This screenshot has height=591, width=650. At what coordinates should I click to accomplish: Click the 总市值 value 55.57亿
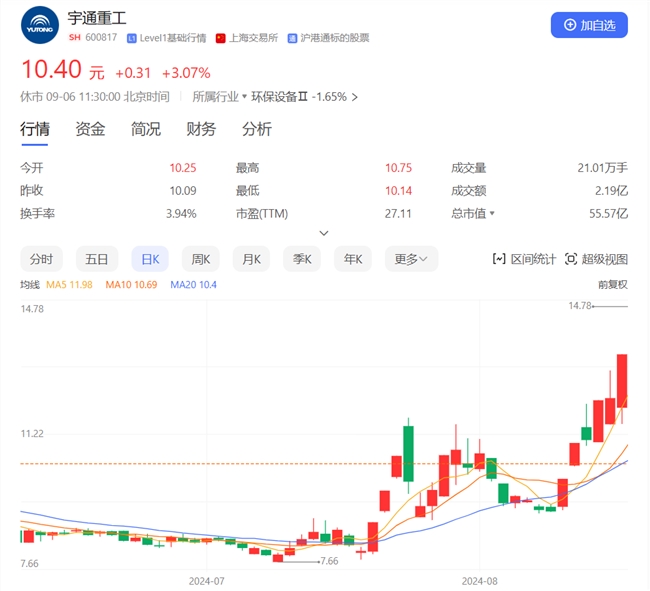609,213
